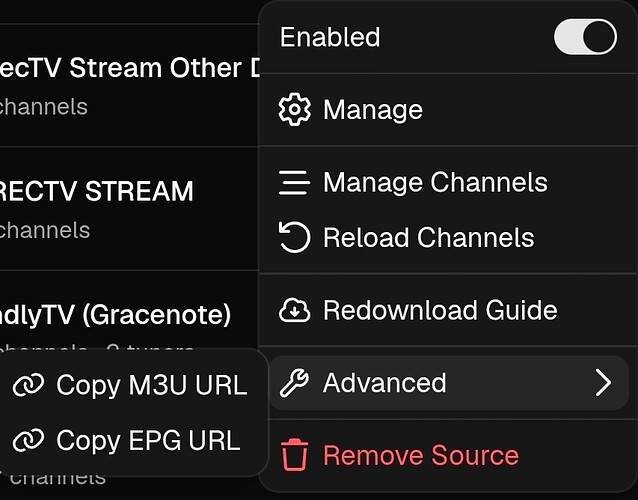Viewport: 638px width, 500px height.
Task: Click the Redownload Guide cloud icon
Action: click(x=295, y=310)
